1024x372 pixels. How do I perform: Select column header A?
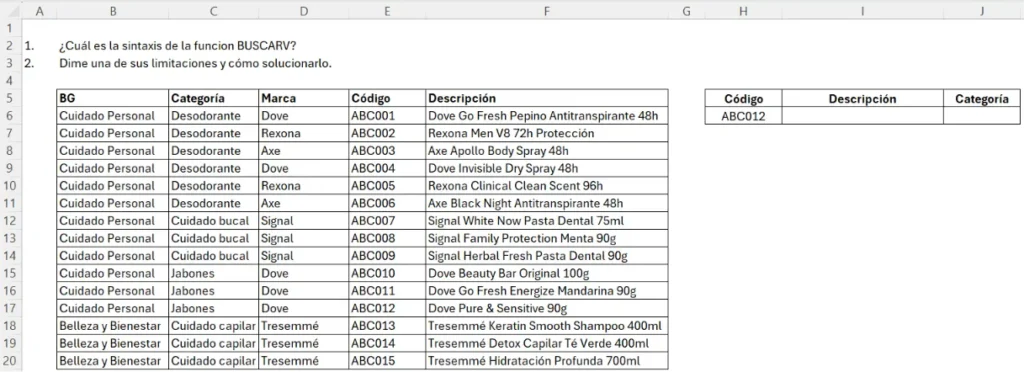40,11
